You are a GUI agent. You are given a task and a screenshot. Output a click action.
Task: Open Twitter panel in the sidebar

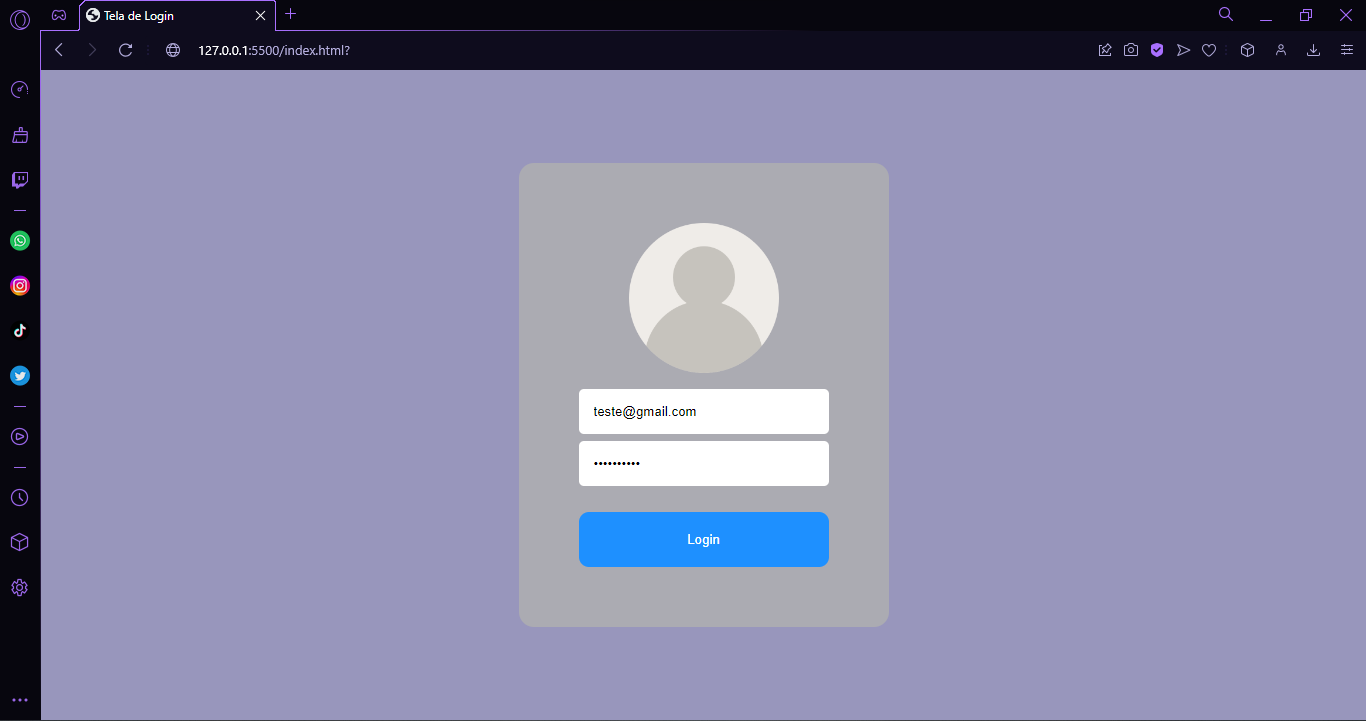tap(20, 375)
